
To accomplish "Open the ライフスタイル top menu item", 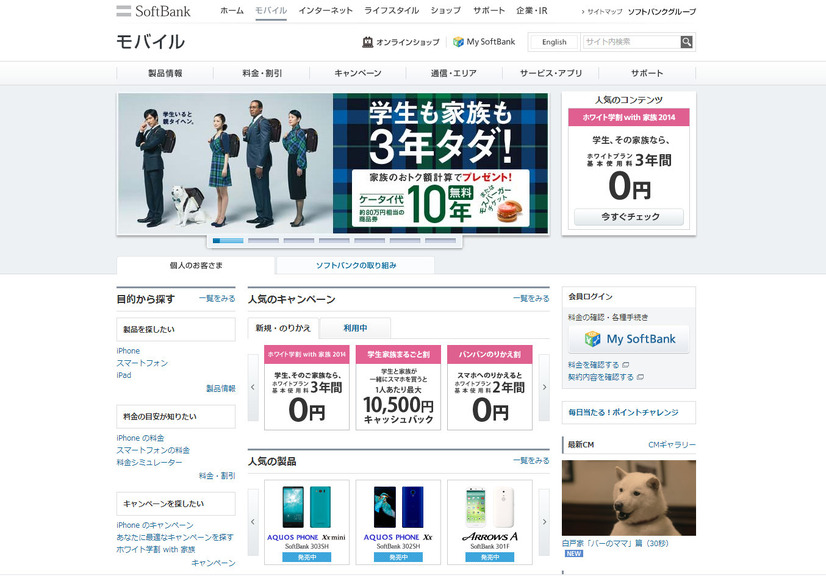I will click(391, 11).
